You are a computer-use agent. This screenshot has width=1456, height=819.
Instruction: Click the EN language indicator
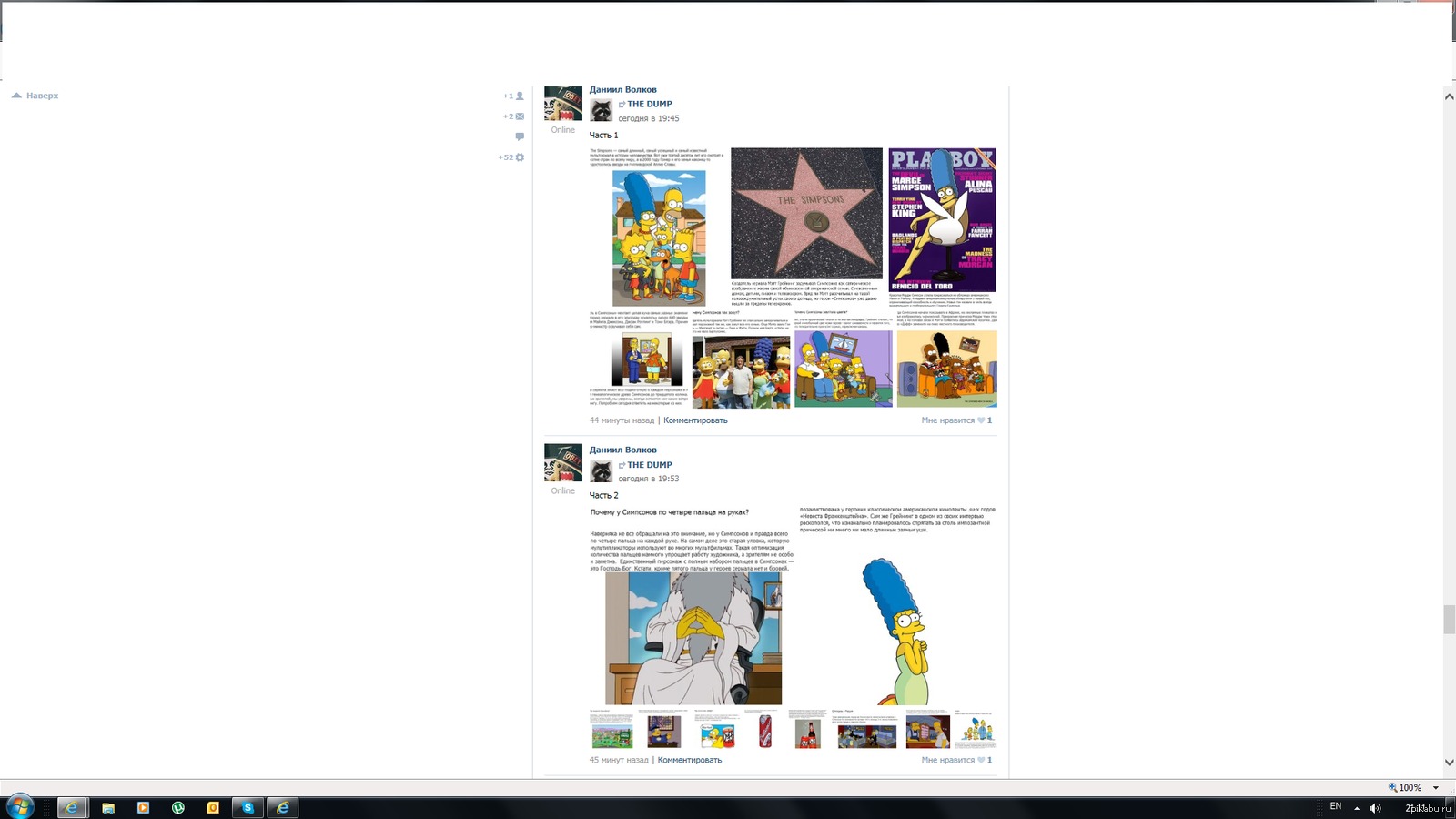pyautogui.click(x=1336, y=806)
